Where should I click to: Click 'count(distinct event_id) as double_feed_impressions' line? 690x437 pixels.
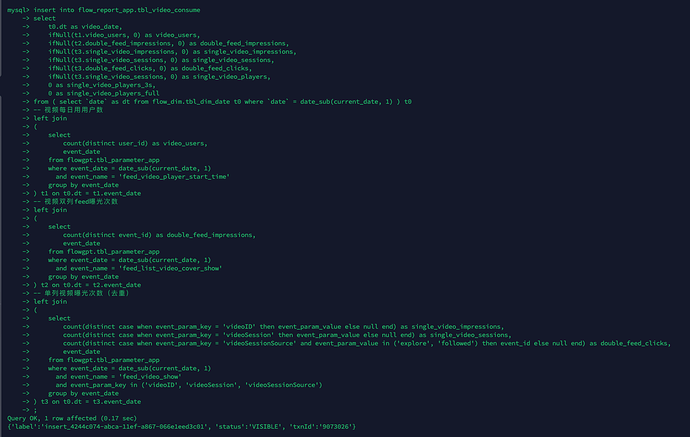click(159, 235)
